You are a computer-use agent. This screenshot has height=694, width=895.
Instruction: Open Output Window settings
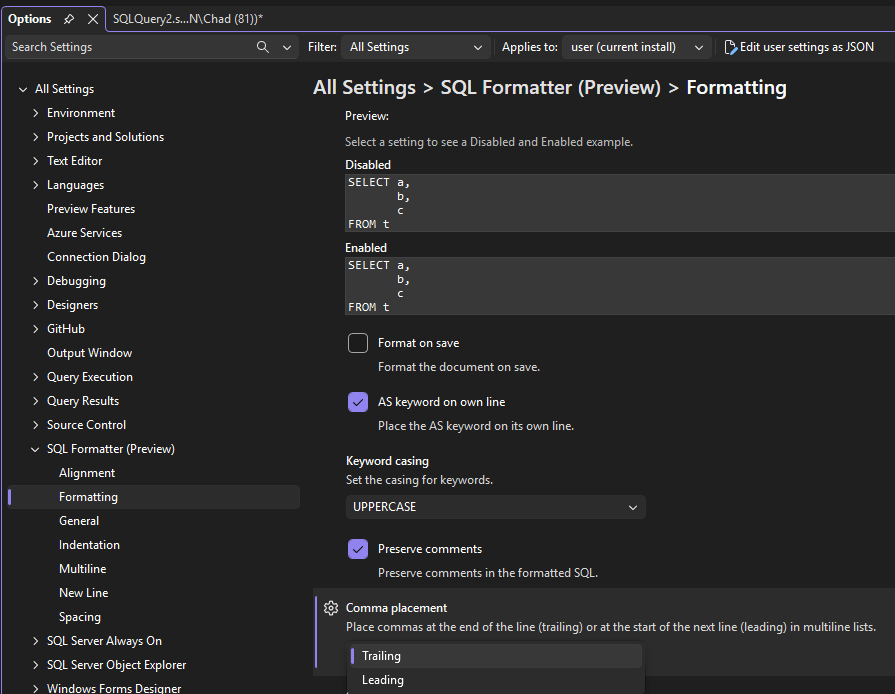[x=90, y=353]
